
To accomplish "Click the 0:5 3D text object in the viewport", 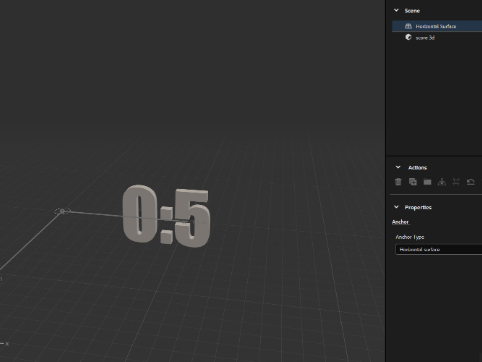I will pos(166,216).
